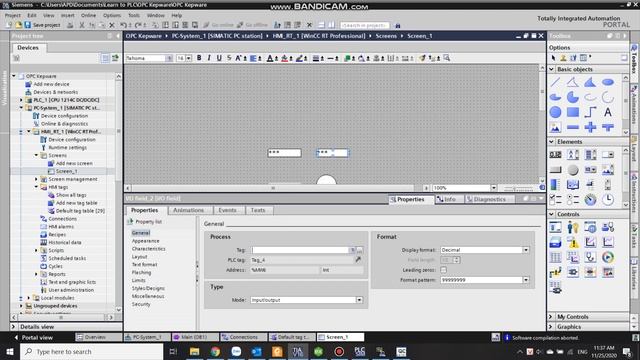Pick the Gauge element

coord(590,200)
